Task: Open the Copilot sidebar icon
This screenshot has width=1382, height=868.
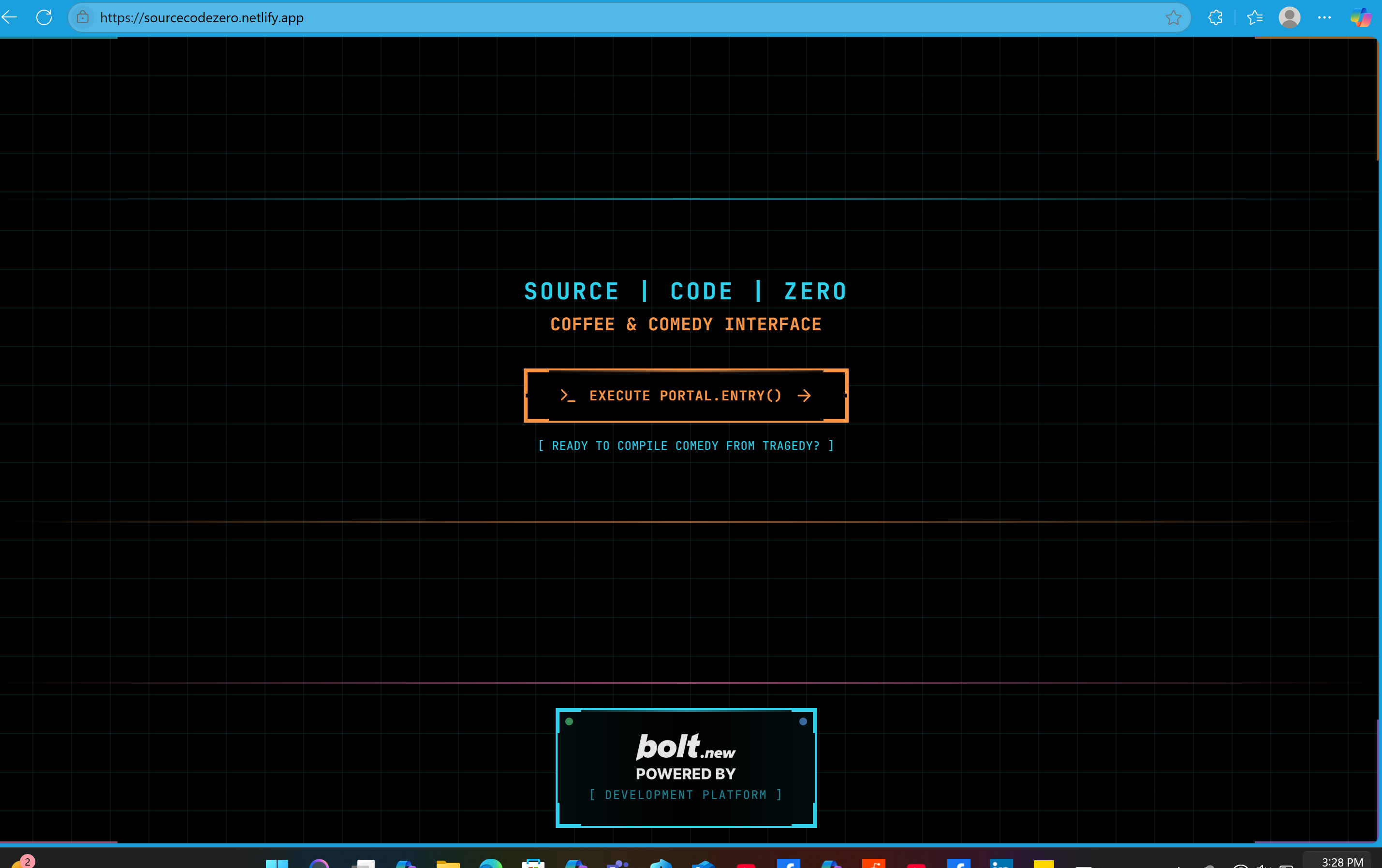Action: tap(1361, 17)
